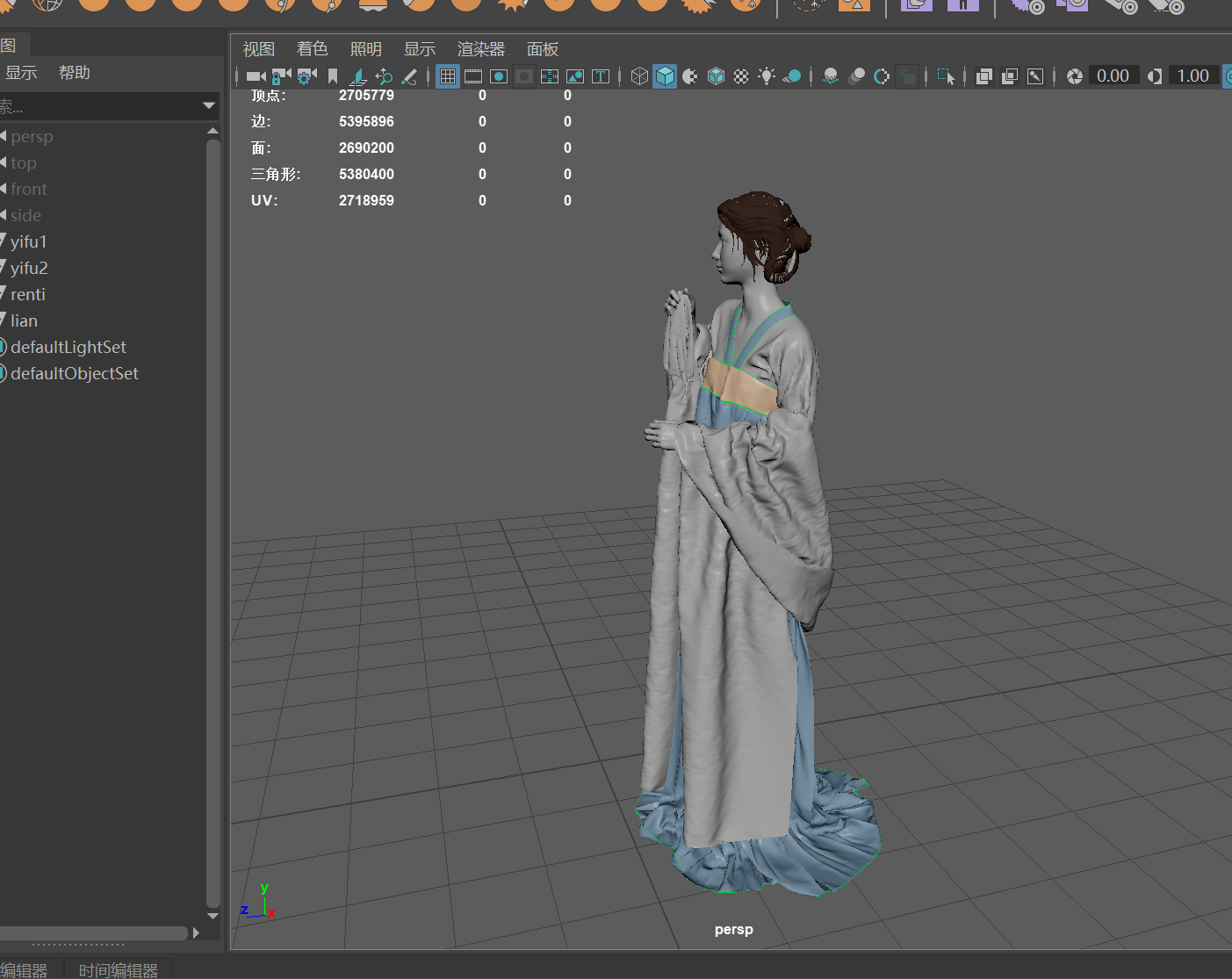
Task: Toggle the viewport Grid display
Action: click(448, 76)
